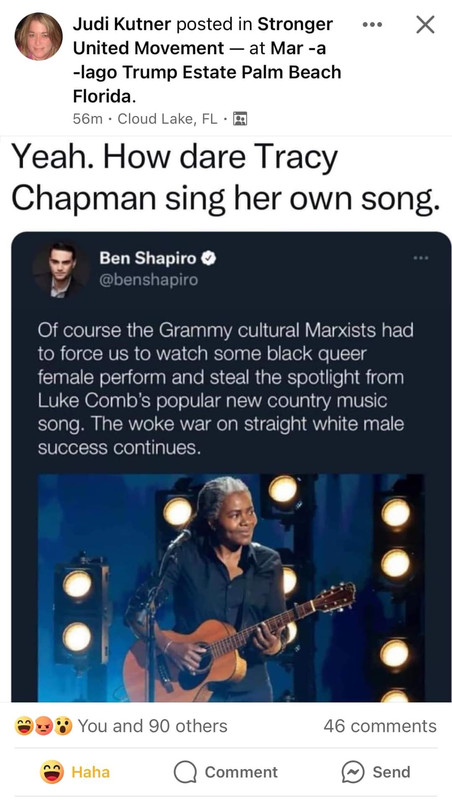Image resolution: width=452 pixels, height=800 pixels.
Task: Open the Stronger United Movement group link
Action: click(x=203, y=36)
